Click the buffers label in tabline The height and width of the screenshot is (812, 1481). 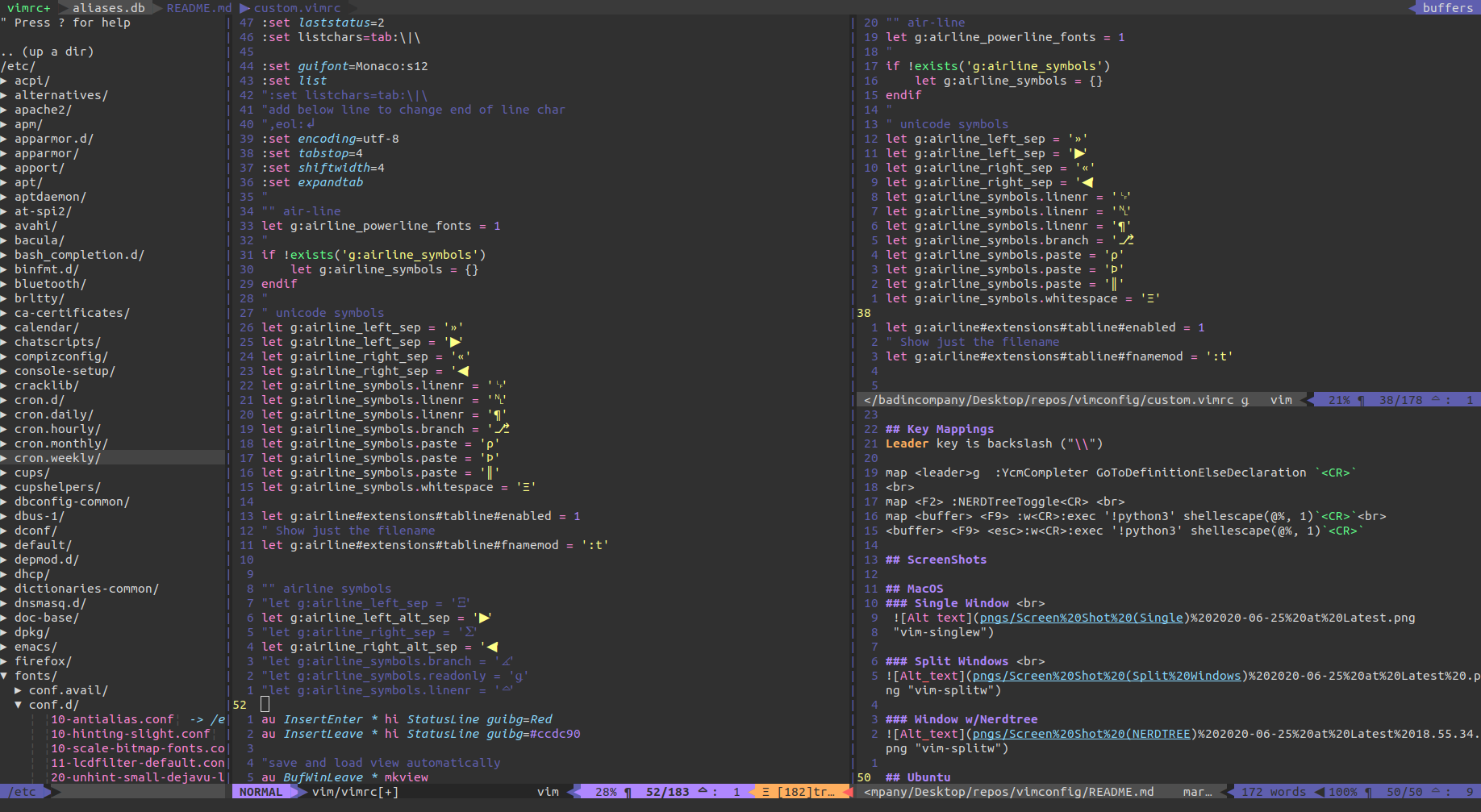coord(1447,7)
